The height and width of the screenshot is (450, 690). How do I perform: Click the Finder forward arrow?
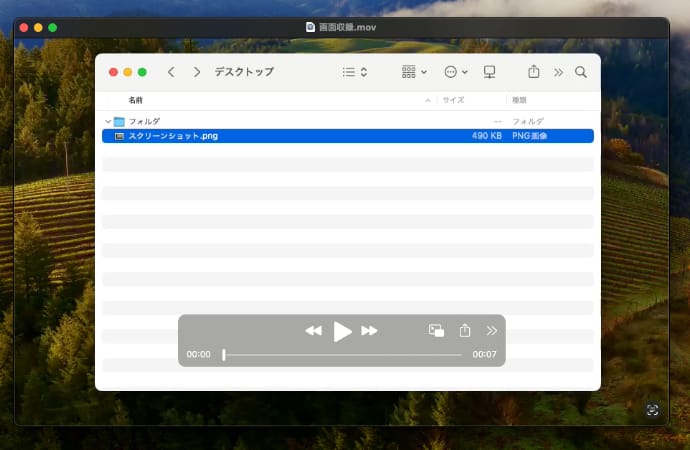coord(196,72)
